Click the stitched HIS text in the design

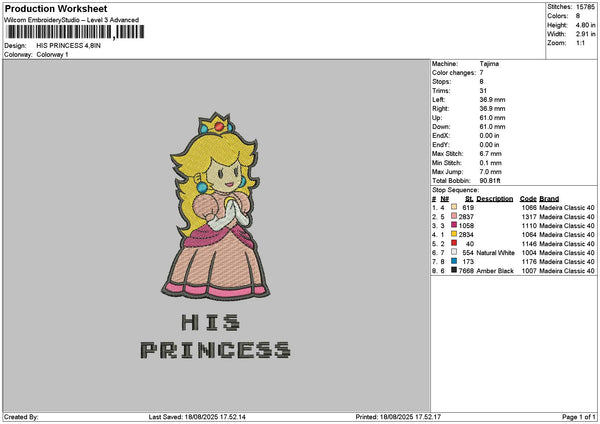(210, 322)
